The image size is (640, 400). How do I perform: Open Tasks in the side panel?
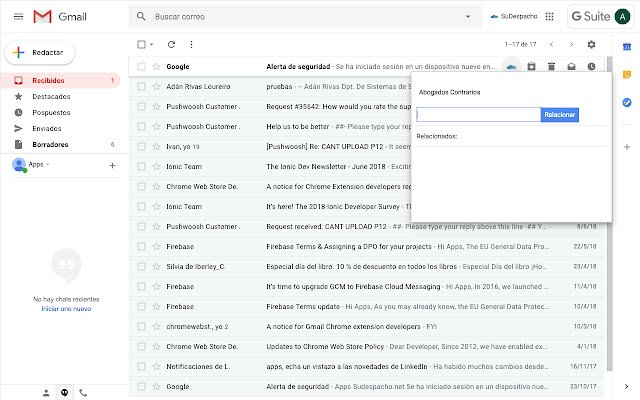click(x=627, y=102)
